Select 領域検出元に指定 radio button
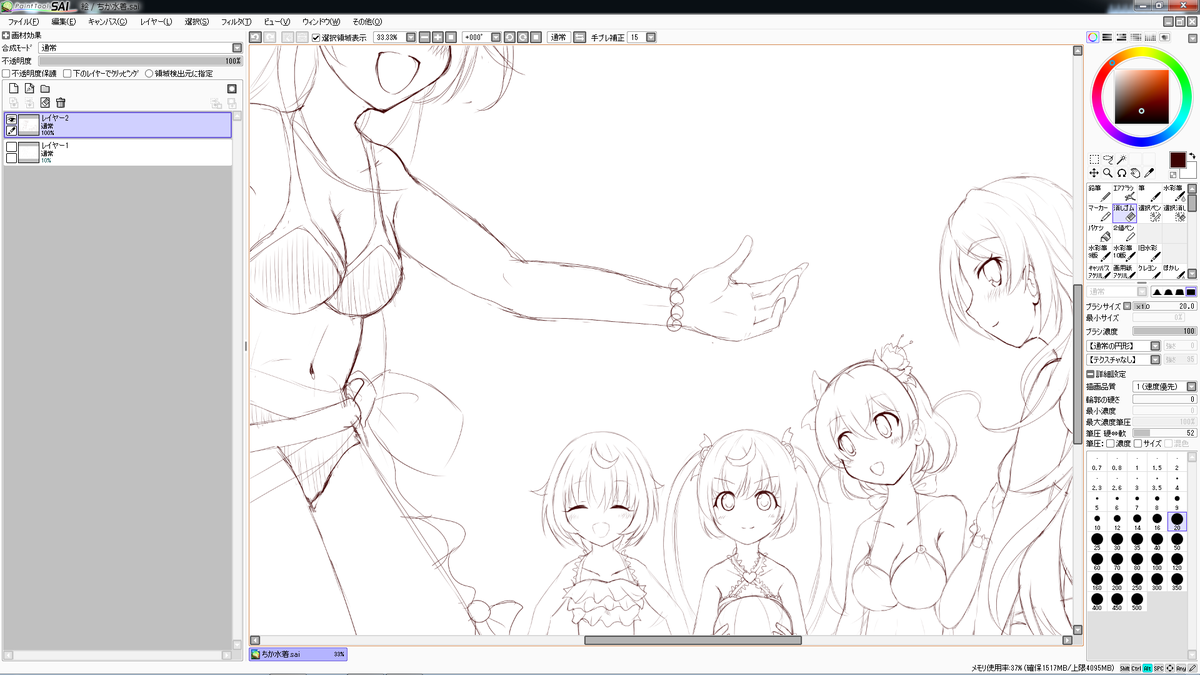Viewport: 1200px width, 675px height. click(149, 73)
